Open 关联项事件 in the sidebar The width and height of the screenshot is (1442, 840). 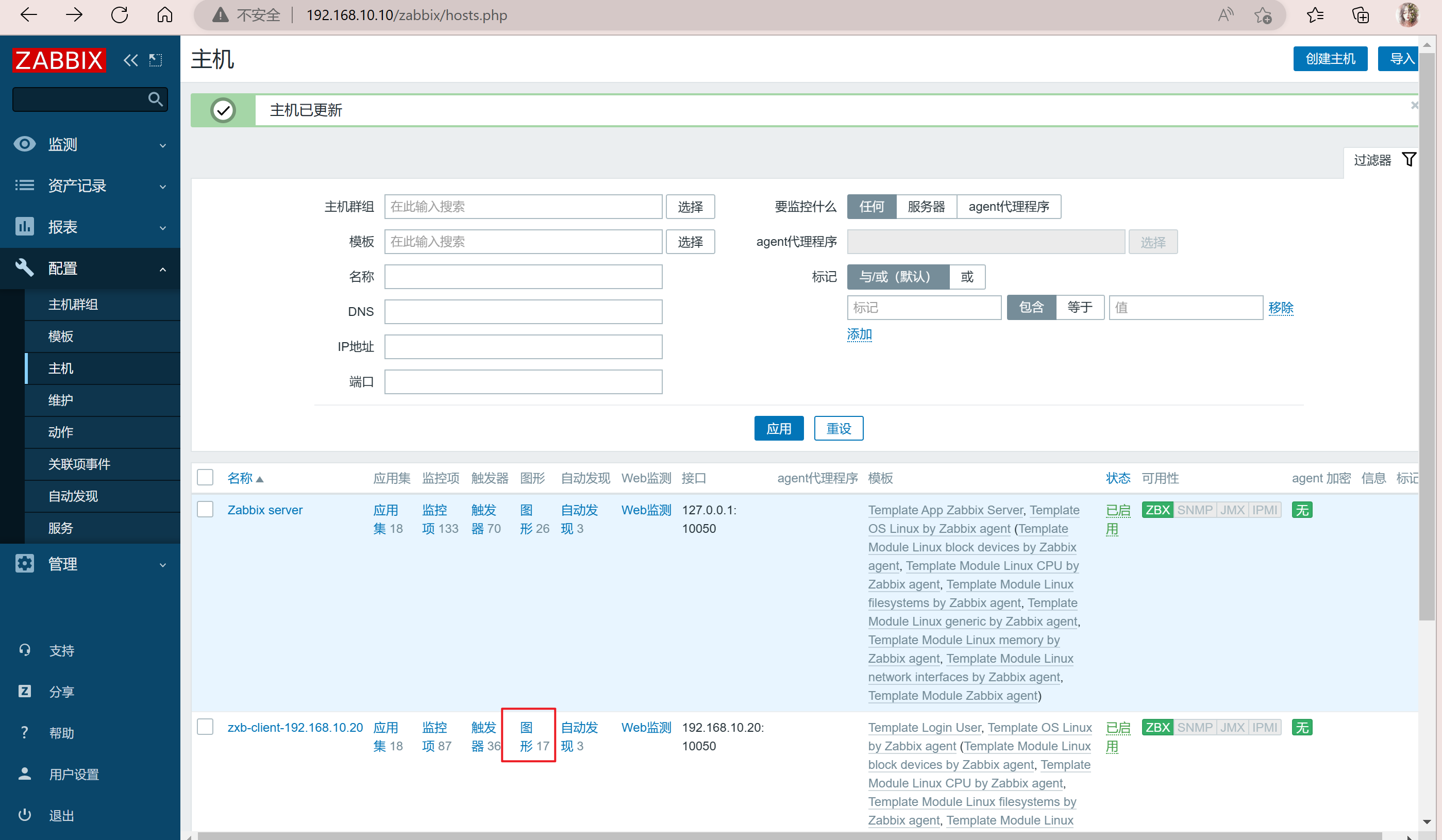[103, 464]
